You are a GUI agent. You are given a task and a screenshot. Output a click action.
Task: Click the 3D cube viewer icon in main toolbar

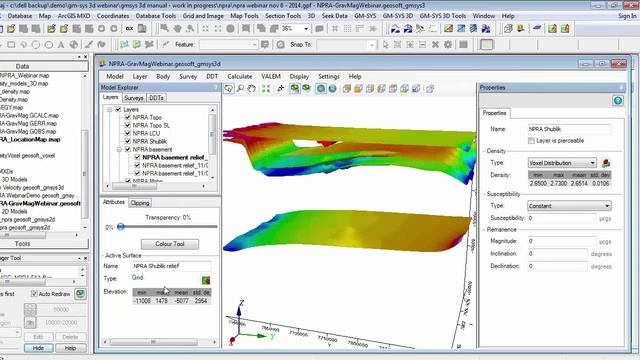click(x=508, y=29)
